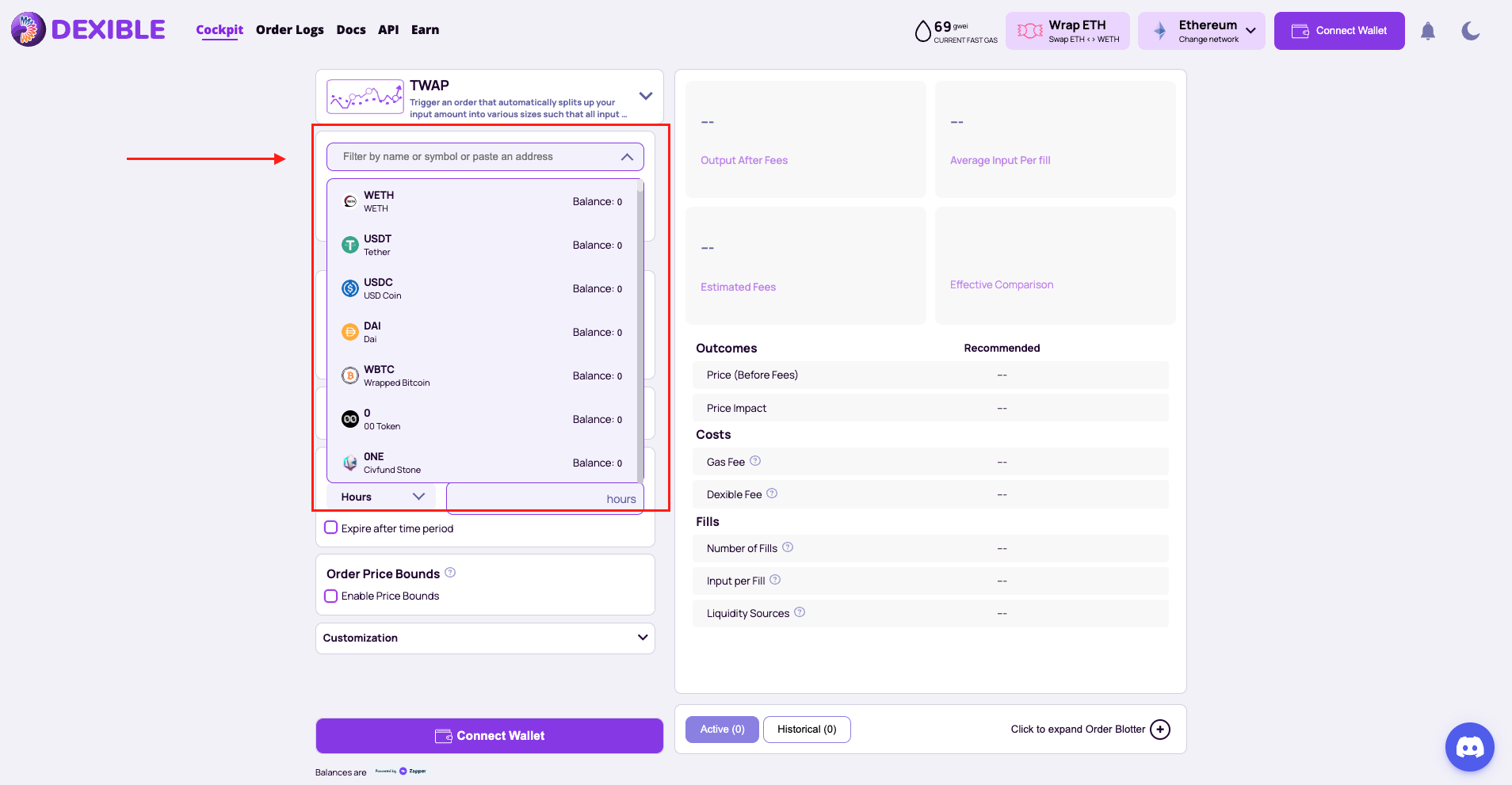Viewport: 1512px width, 785px height.
Task: Select DAI row in list
Action: [x=482, y=332]
